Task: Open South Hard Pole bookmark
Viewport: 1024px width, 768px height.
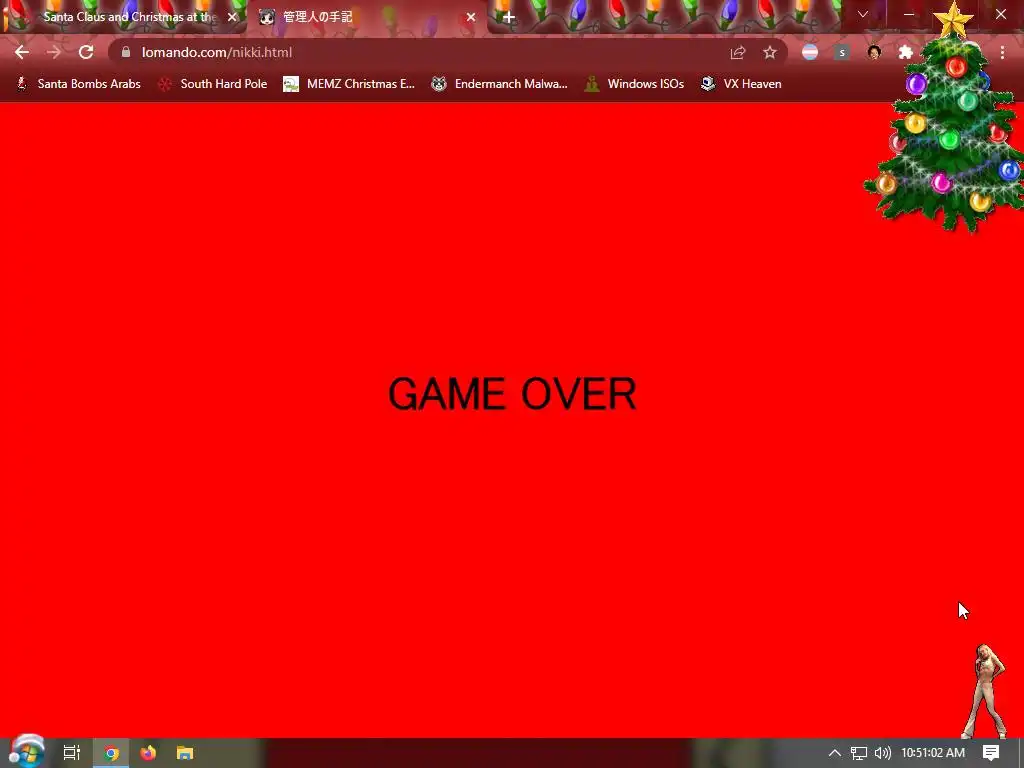Action: [213, 84]
